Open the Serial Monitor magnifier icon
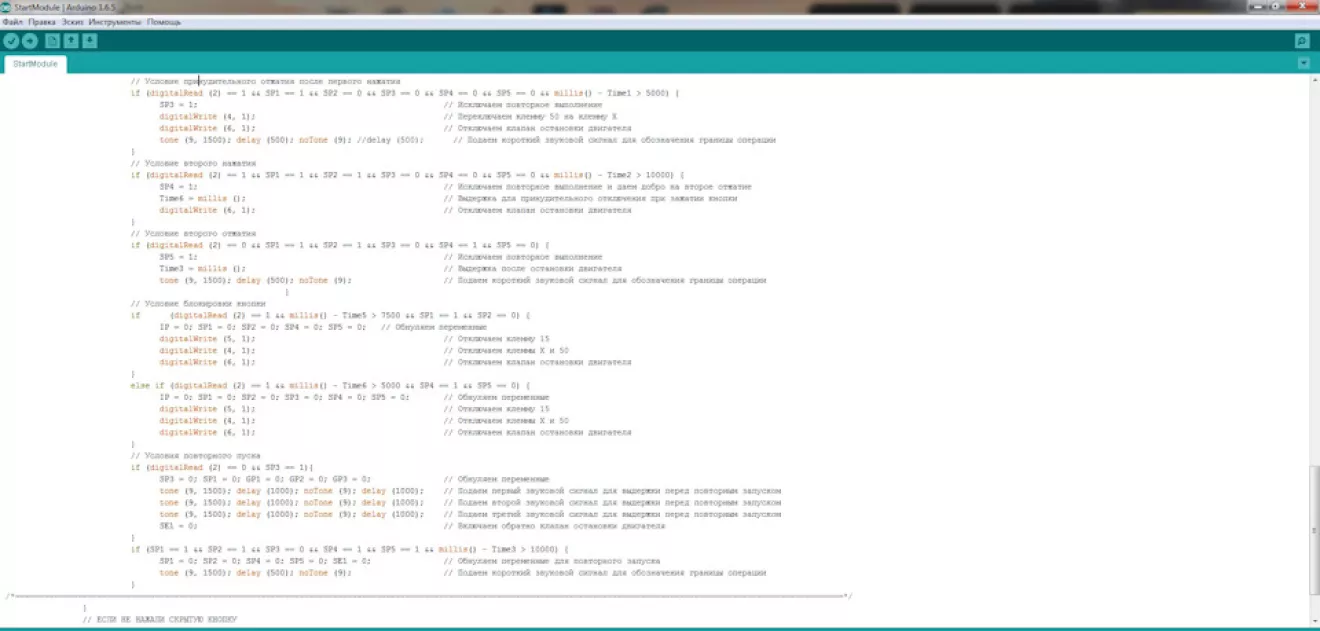 pyautogui.click(x=1302, y=41)
